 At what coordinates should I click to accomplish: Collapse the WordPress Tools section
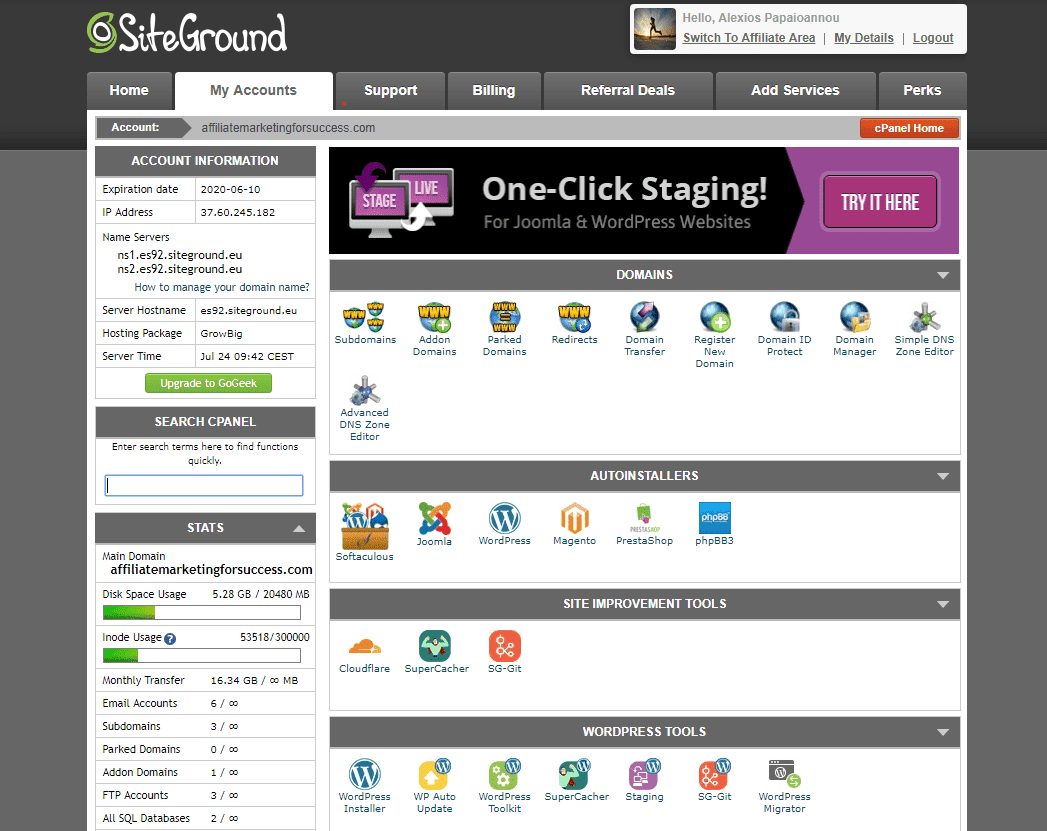943,732
